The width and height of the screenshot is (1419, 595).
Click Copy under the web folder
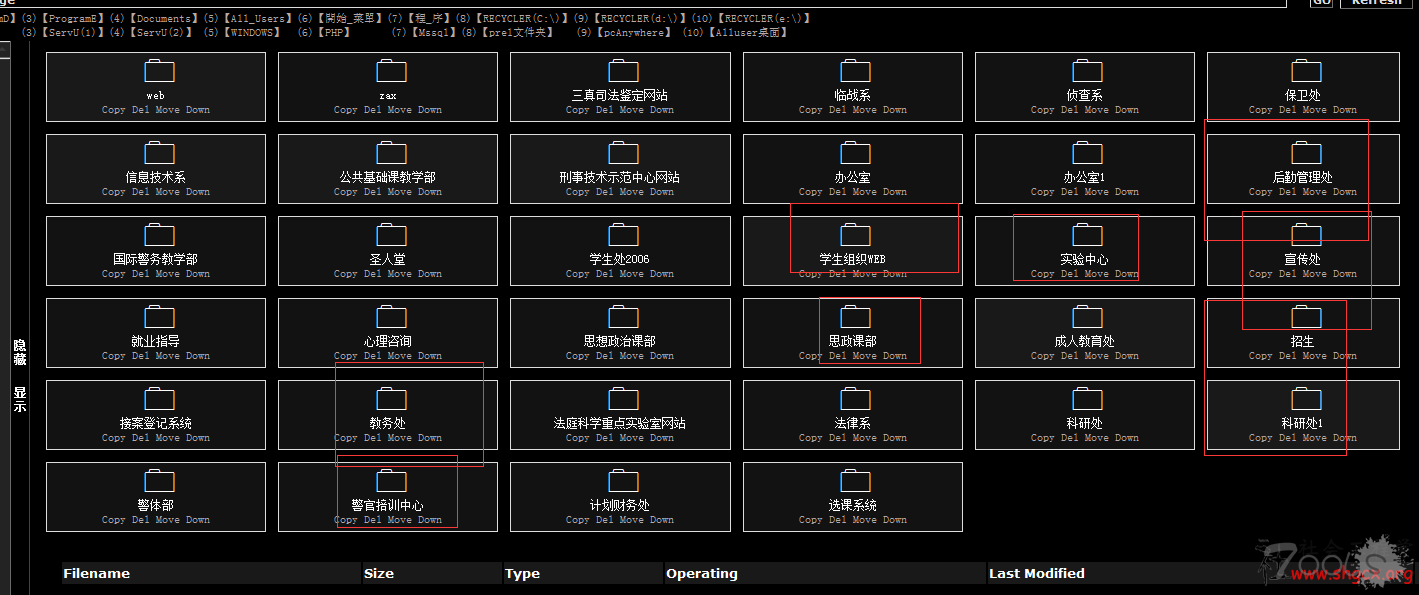114,110
